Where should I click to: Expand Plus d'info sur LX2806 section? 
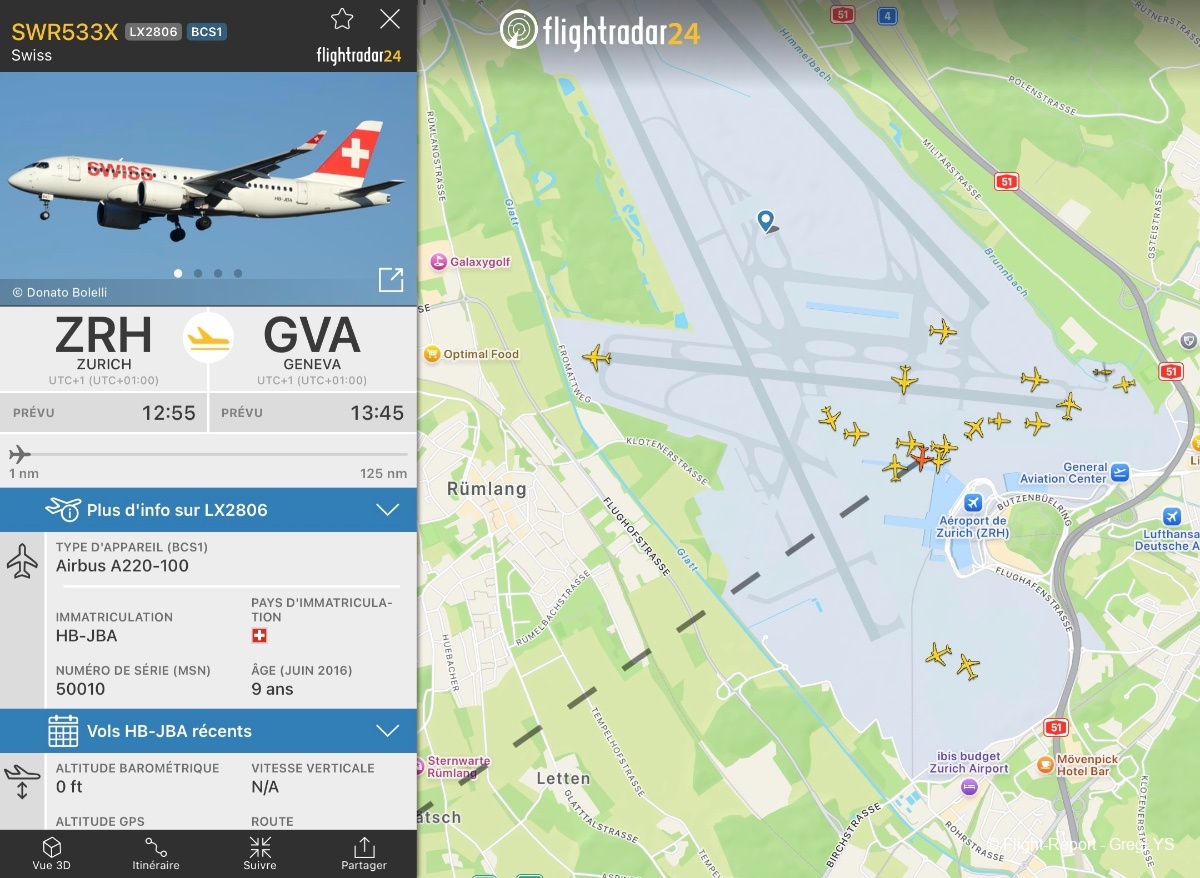coord(208,510)
